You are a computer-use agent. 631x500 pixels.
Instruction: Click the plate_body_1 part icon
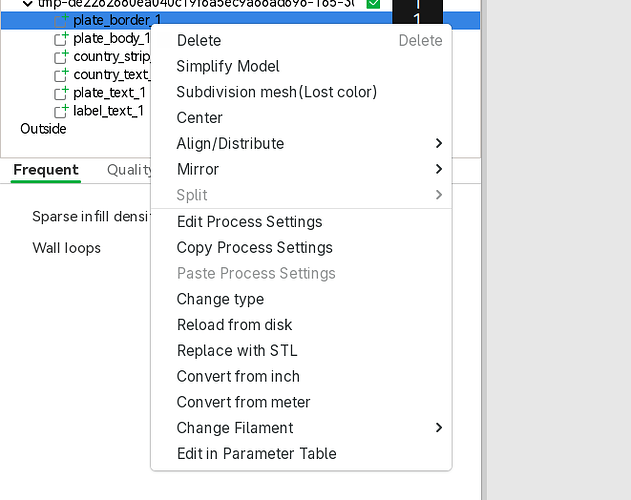click(62, 39)
